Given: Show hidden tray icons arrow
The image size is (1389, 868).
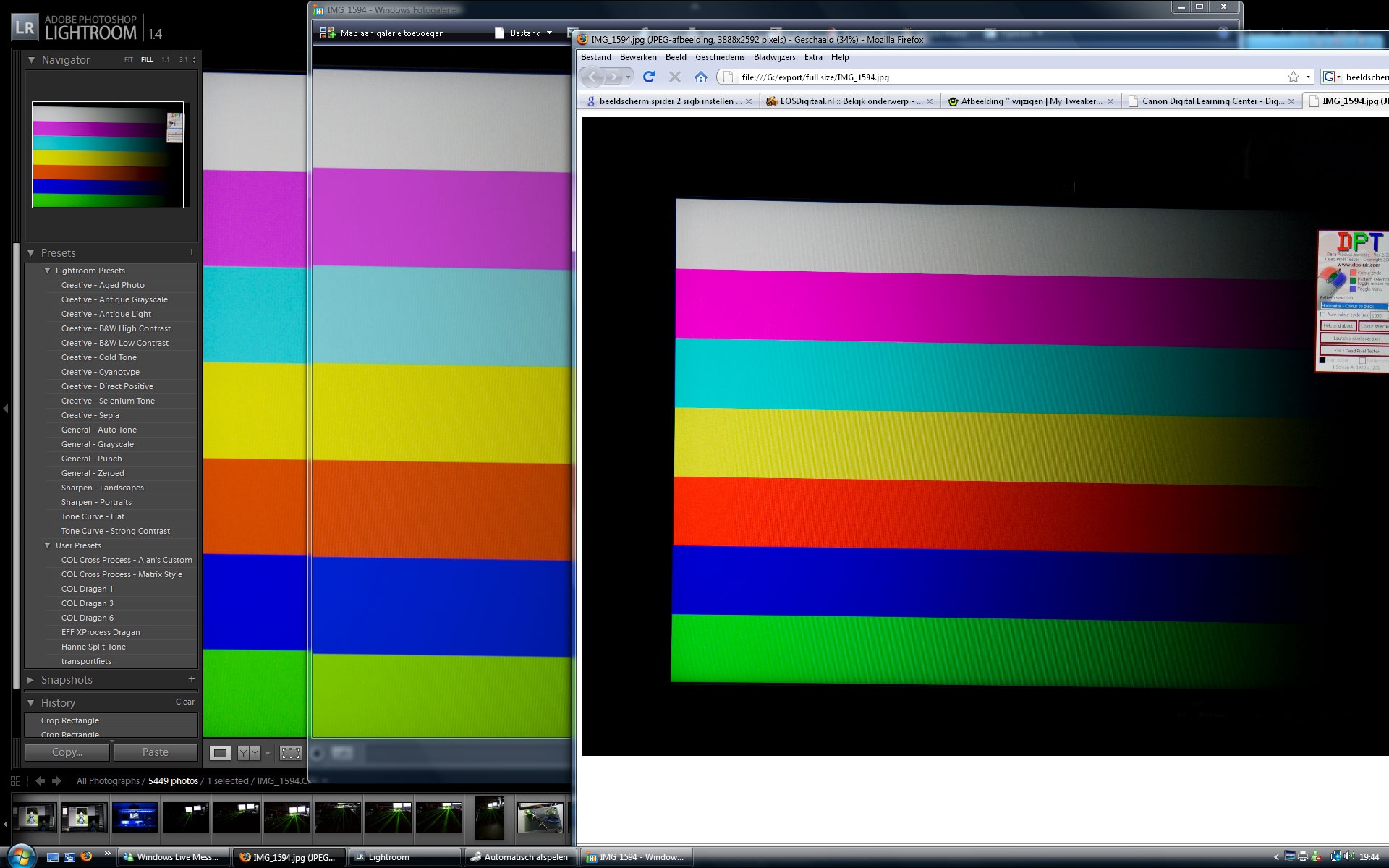Looking at the screenshot, I should (x=1276, y=857).
